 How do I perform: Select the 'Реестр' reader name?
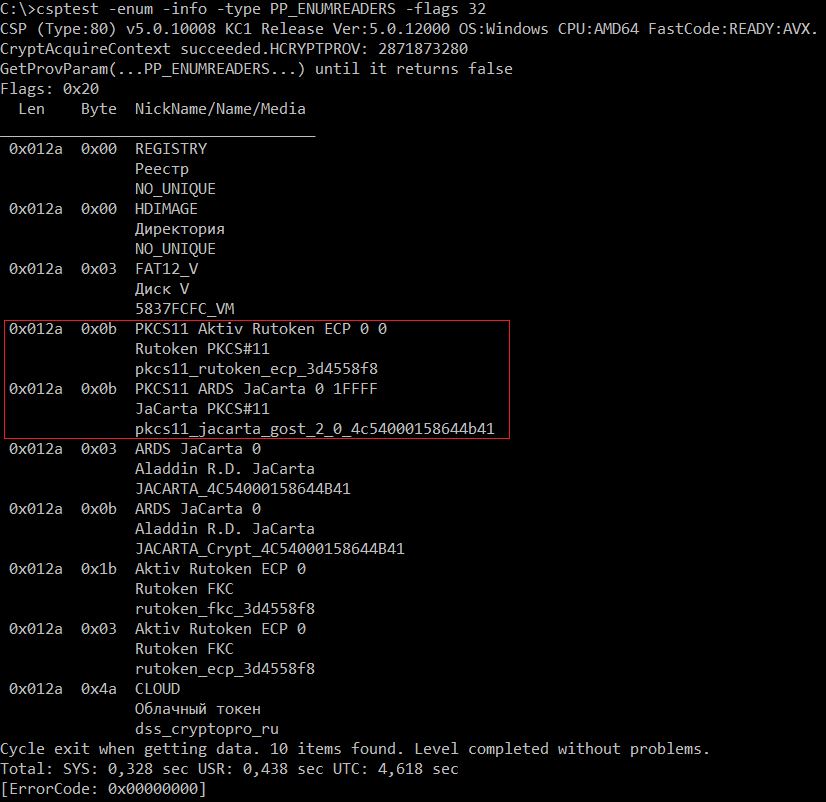[x=162, y=169]
